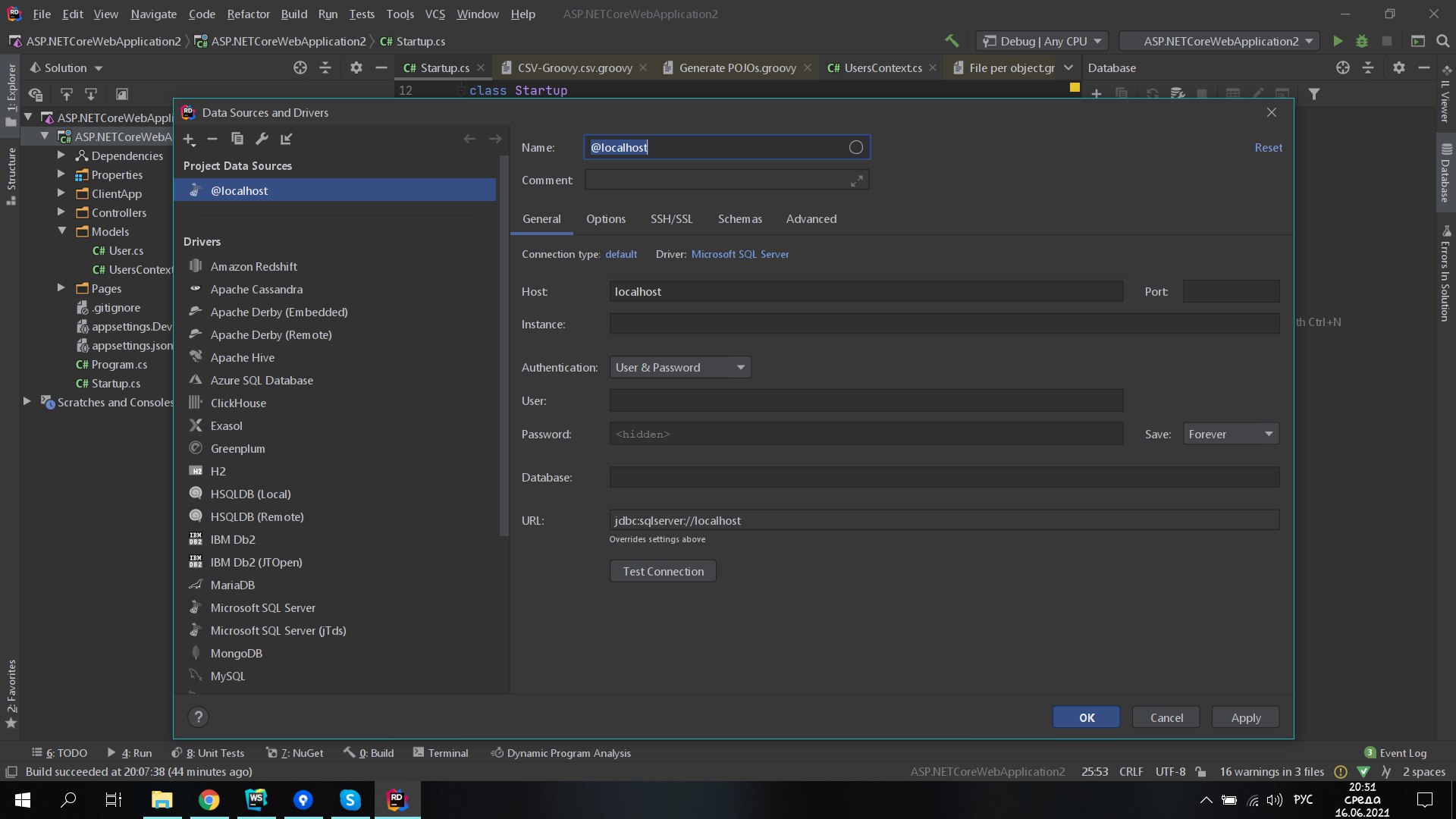
Task: Click the Host input field
Action: click(866, 291)
